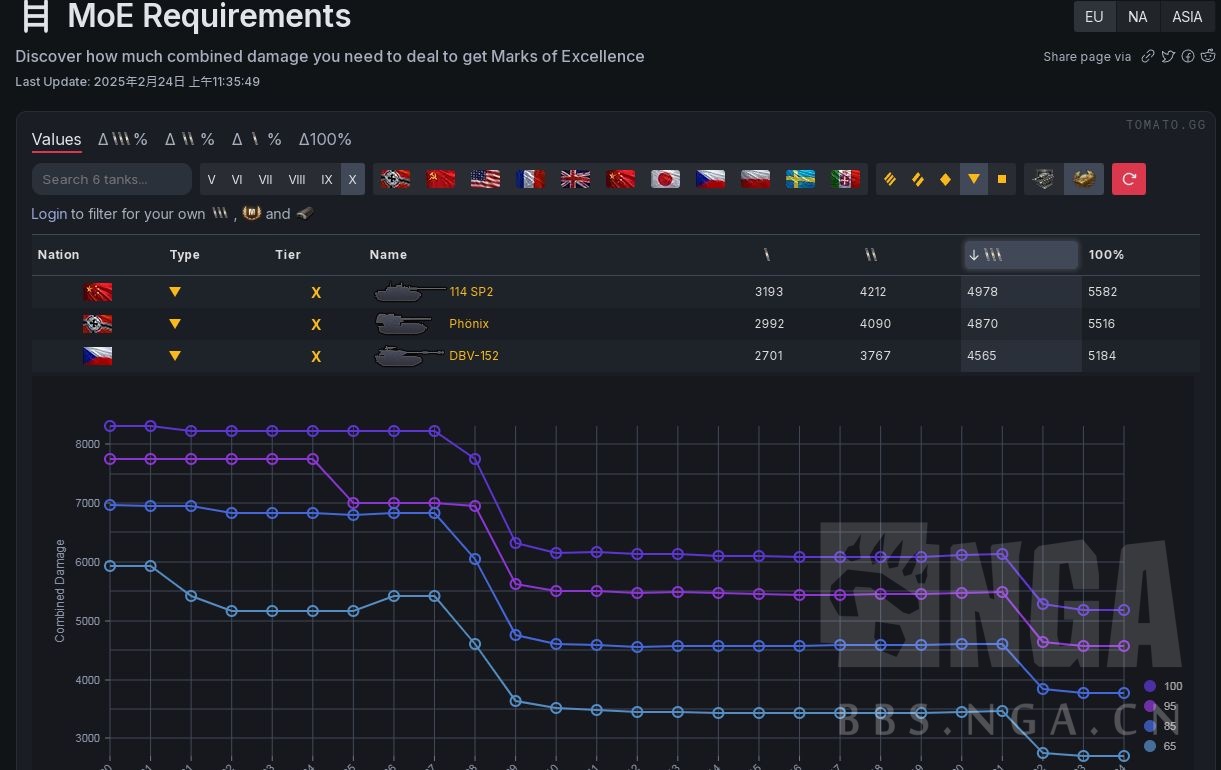The image size is (1221, 770).
Task: Share the page via Reddit icon
Action: pyautogui.click(x=1207, y=57)
